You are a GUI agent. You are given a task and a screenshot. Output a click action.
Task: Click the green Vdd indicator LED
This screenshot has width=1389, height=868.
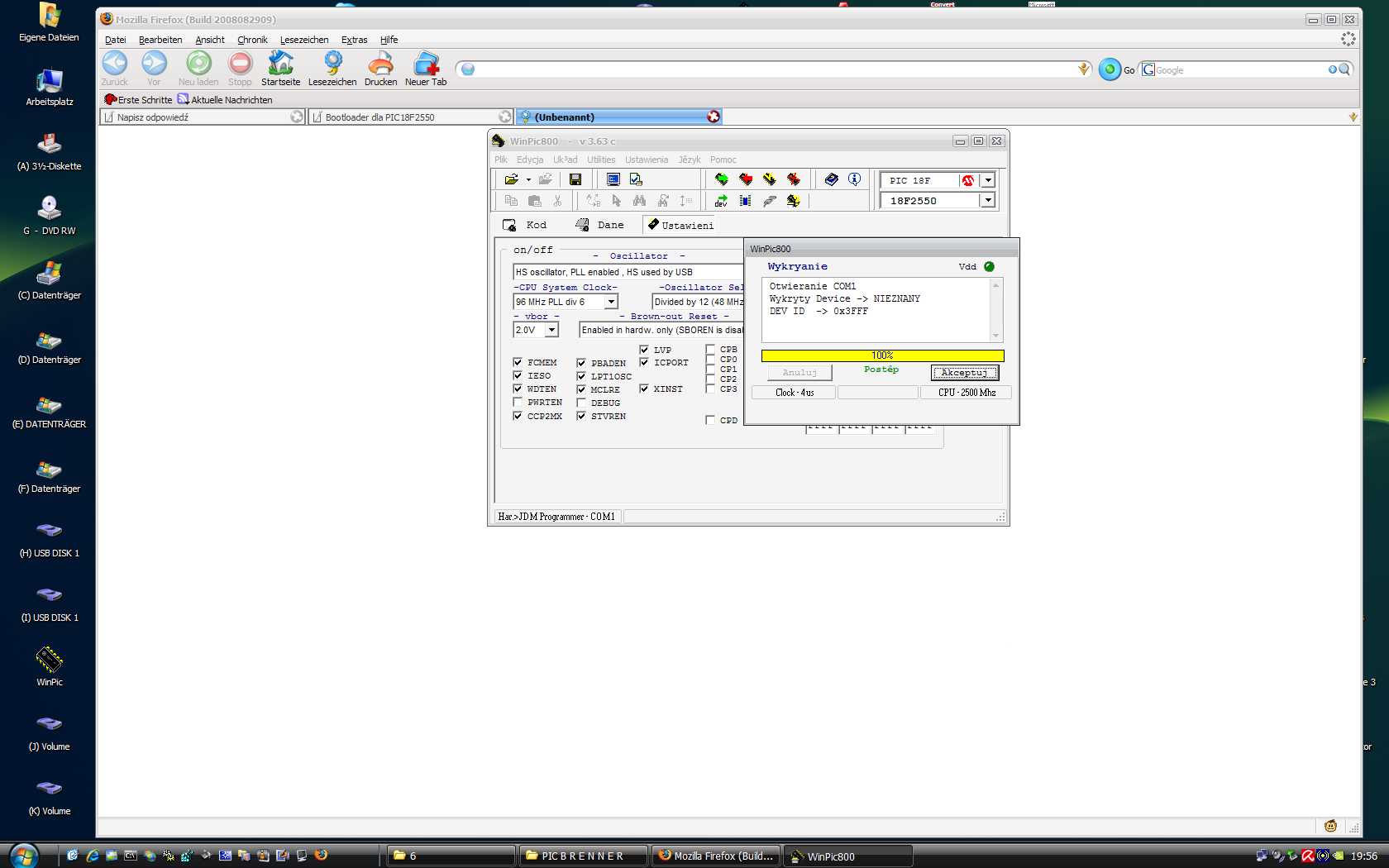989,266
